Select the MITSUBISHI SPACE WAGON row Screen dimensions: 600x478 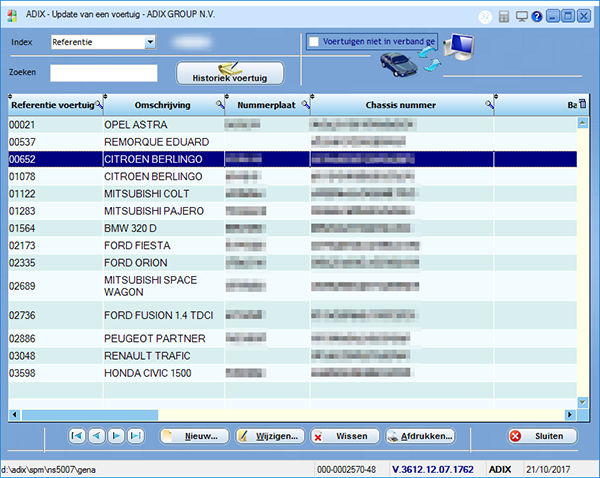pyautogui.click(x=292, y=286)
